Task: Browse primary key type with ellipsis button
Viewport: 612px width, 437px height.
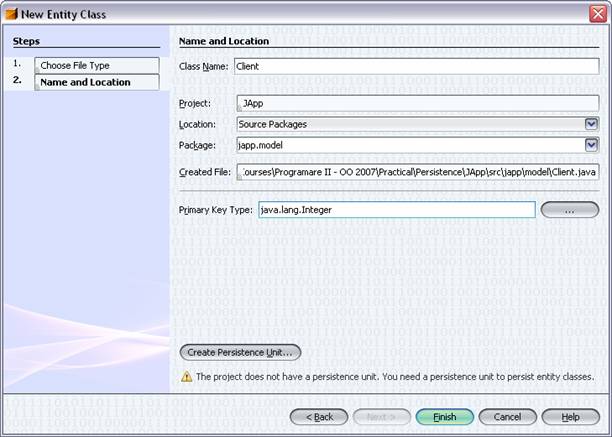Action: click(569, 210)
